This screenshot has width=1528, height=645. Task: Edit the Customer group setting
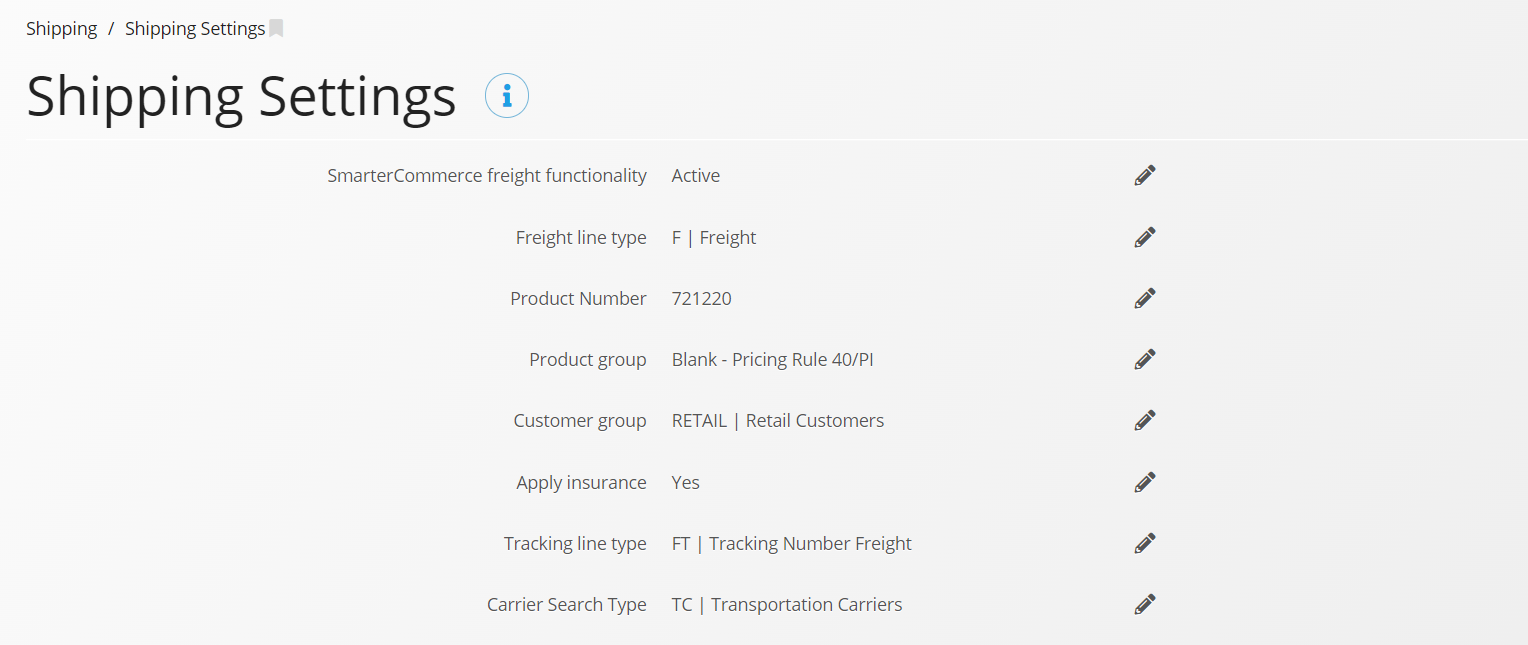[x=1145, y=420]
